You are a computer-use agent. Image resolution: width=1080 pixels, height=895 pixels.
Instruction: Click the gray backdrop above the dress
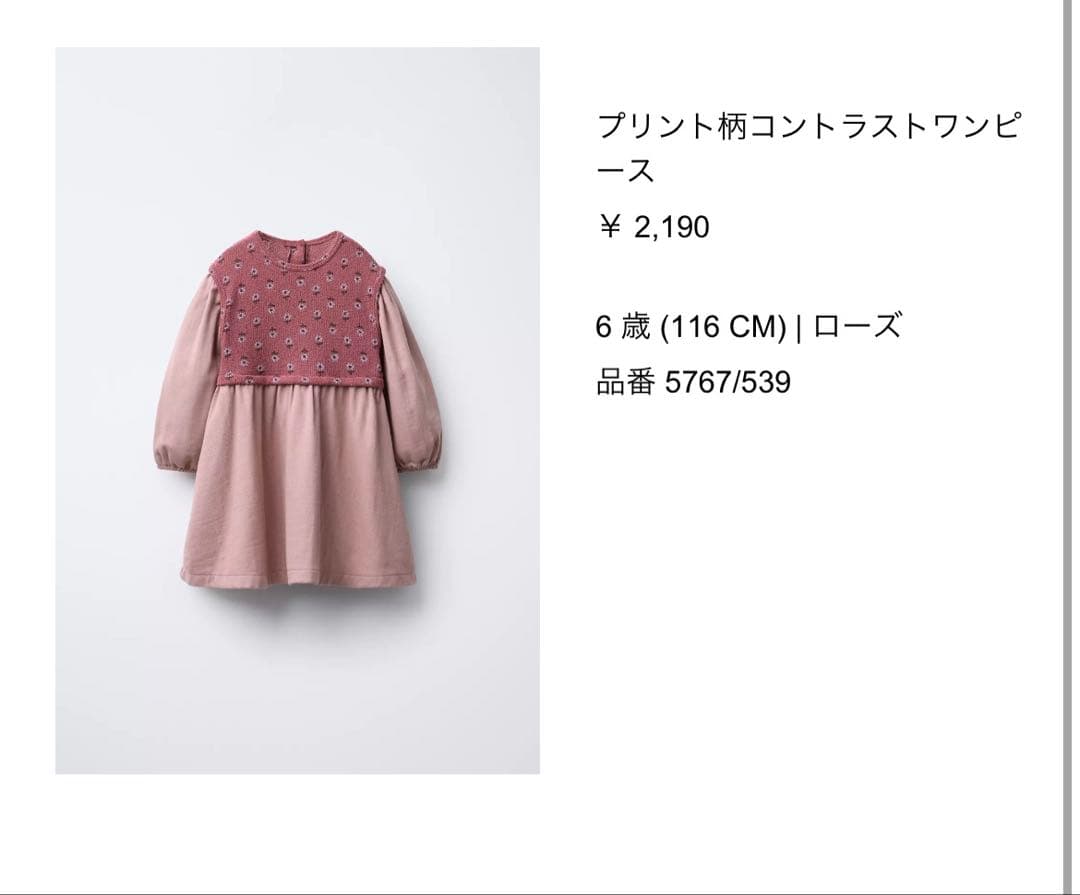click(298, 138)
